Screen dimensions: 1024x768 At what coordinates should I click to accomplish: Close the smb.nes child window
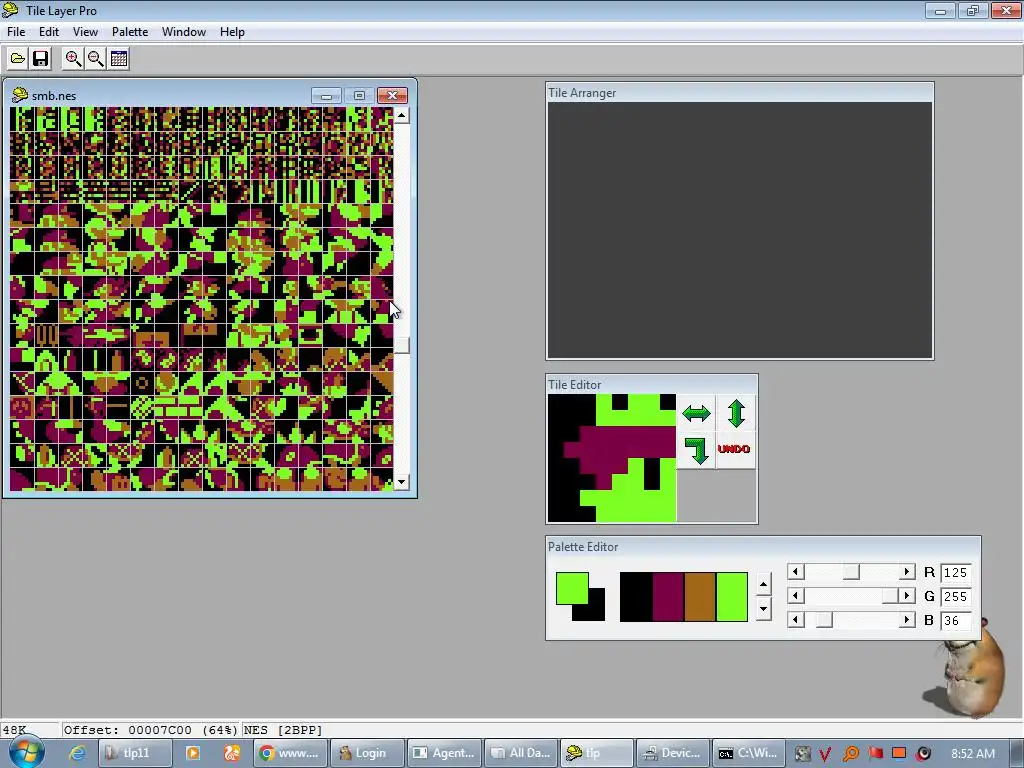[x=392, y=96]
